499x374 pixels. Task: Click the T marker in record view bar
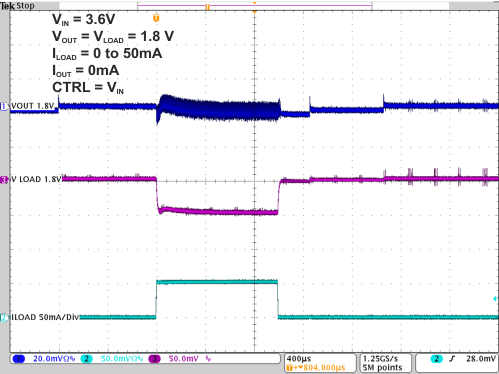coord(207,6)
